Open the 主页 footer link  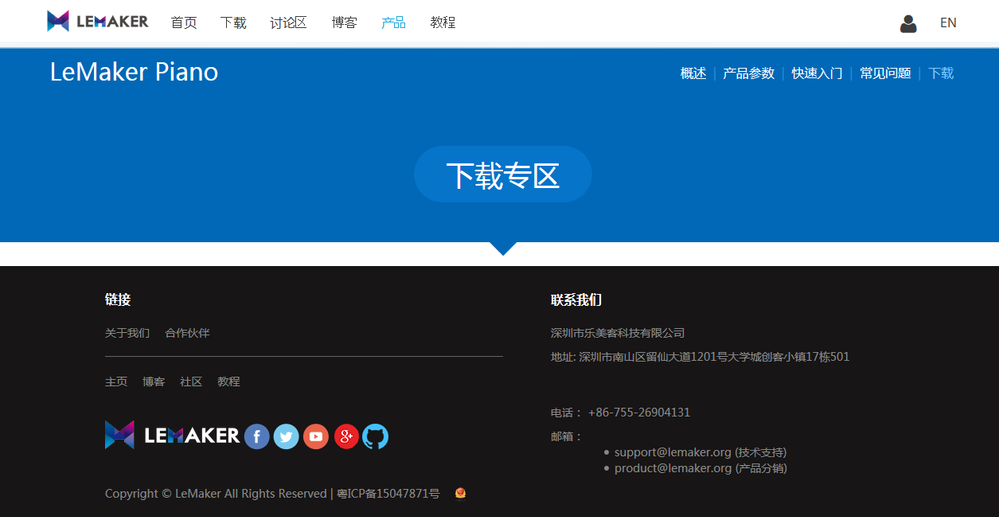116,382
